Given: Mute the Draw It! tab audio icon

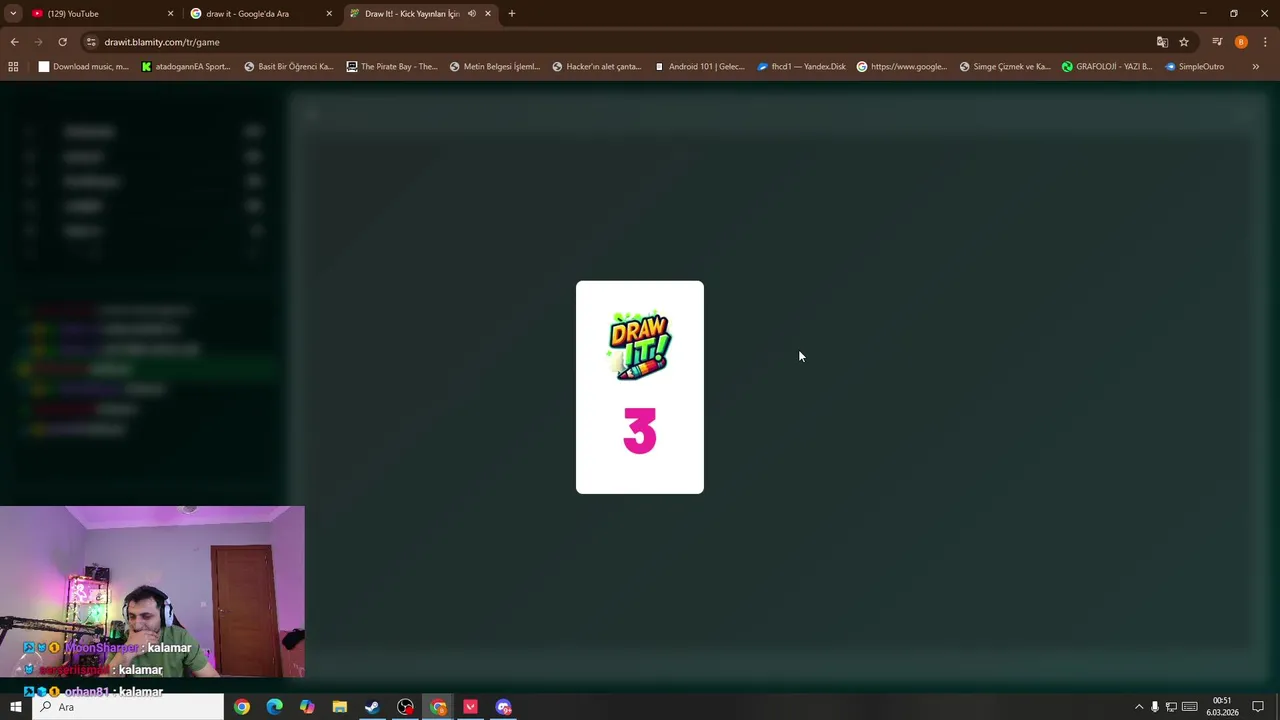Looking at the screenshot, I should coord(472,14).
